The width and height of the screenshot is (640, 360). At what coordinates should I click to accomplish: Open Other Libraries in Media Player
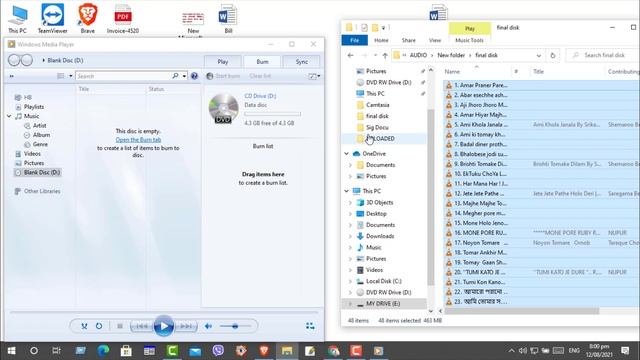(42, 191)
